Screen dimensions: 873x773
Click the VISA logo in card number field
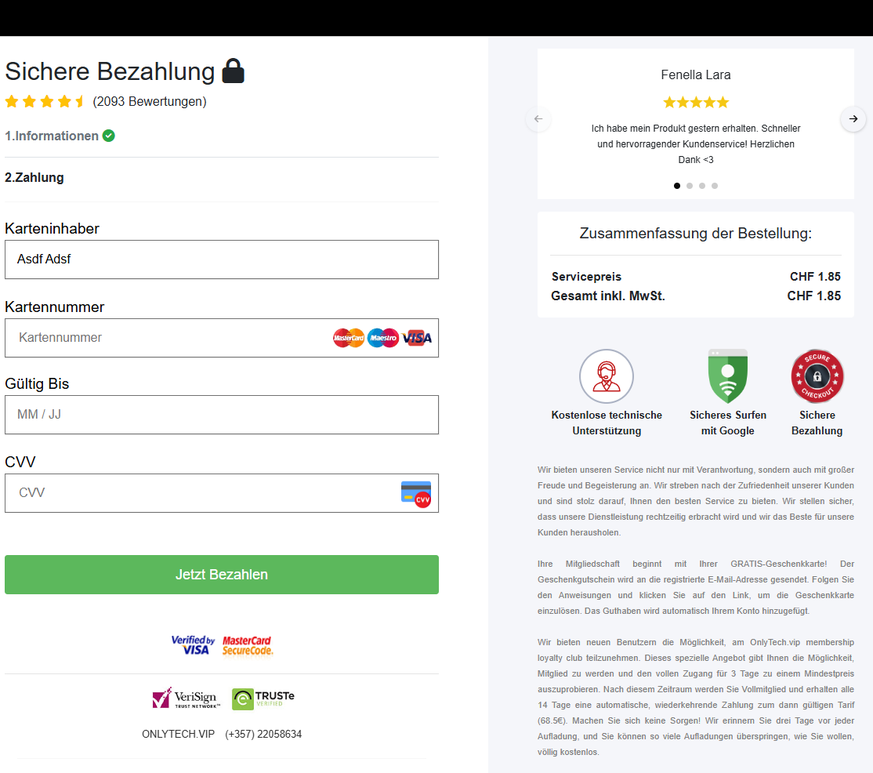click(x=416, y=338)
